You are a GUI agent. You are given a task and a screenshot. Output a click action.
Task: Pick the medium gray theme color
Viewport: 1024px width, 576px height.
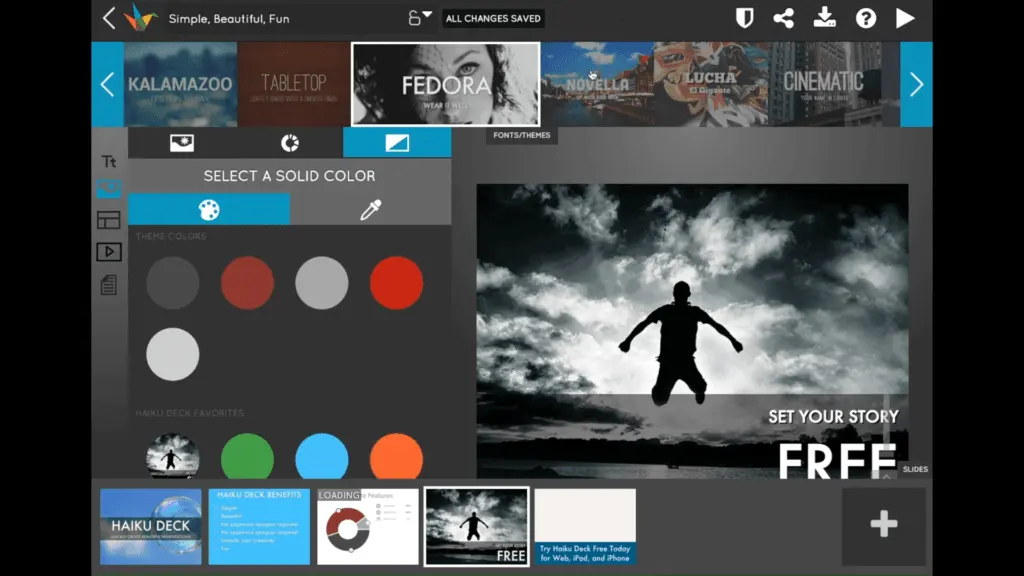tap(322, 283)
